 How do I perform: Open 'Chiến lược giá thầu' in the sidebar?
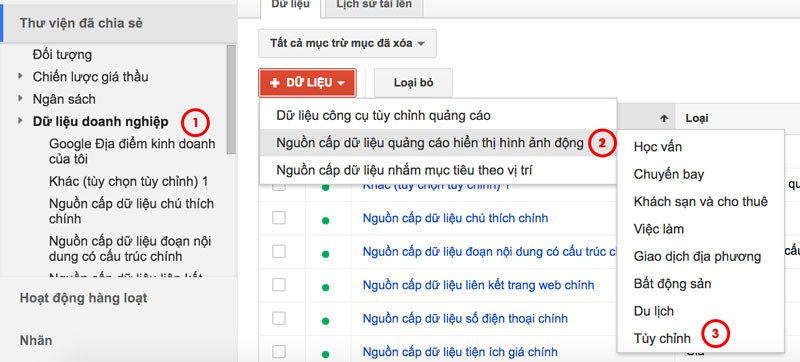[x=90, y=76]
